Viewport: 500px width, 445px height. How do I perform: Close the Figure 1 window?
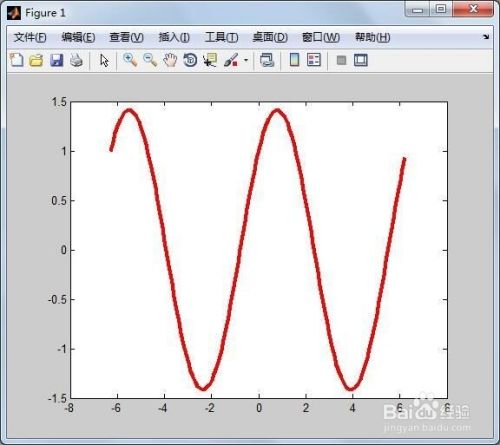pos(473,9)
